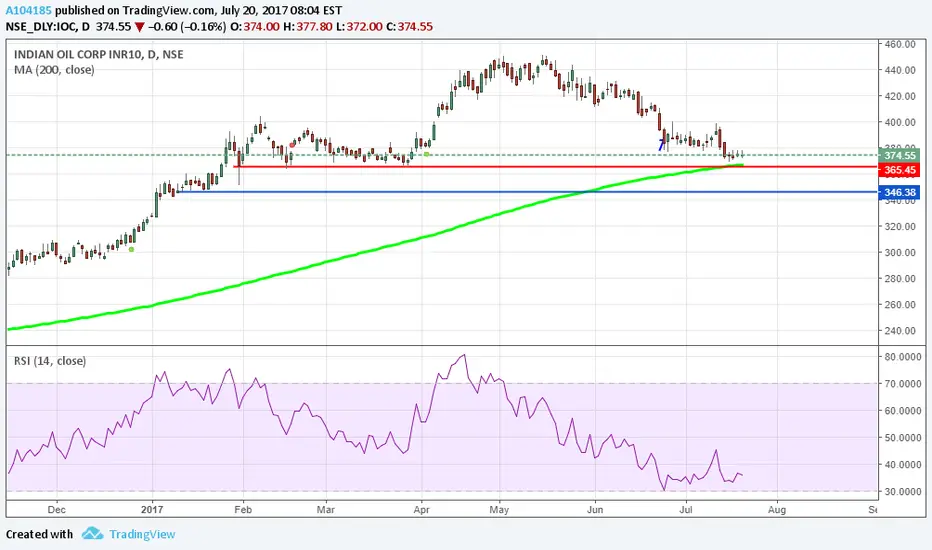Click the RSI (14, close) indicator label
This screenshot has height=550, width=932.
point(50,361)
